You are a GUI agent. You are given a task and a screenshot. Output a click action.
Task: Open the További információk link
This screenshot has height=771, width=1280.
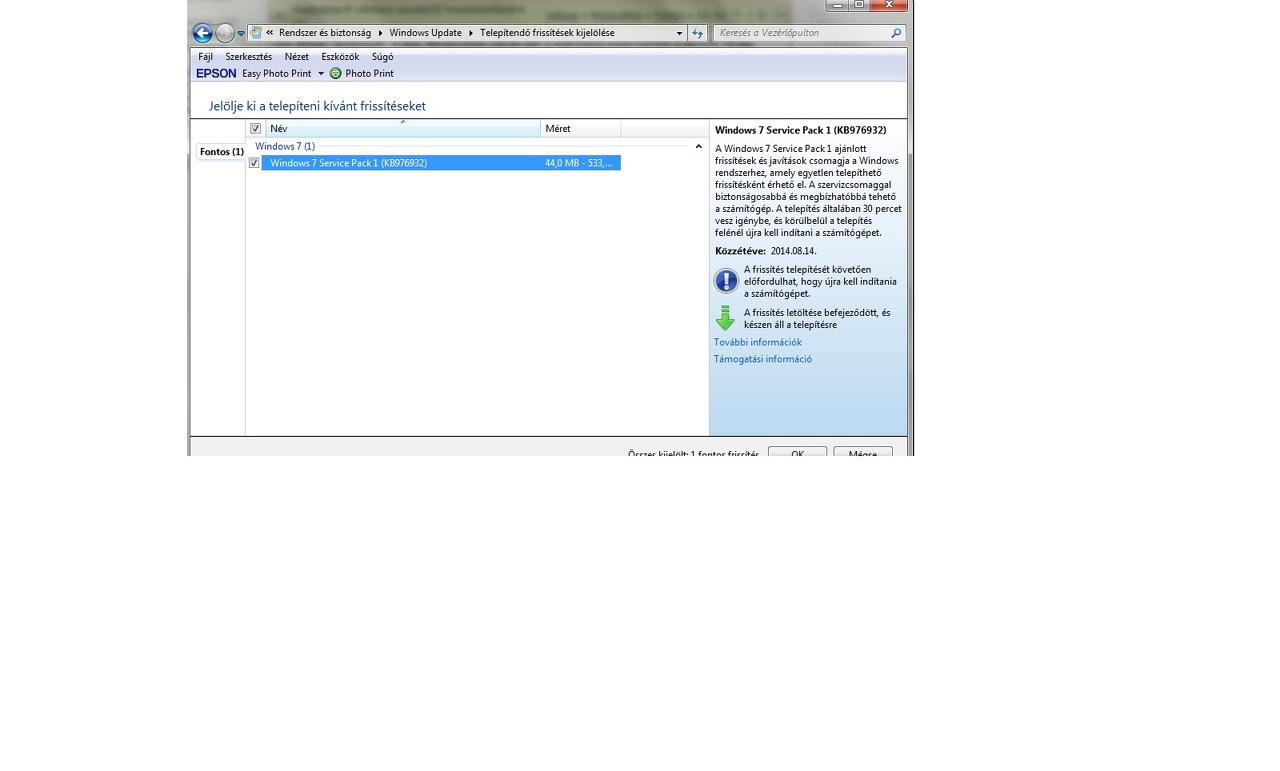[757, 342]
